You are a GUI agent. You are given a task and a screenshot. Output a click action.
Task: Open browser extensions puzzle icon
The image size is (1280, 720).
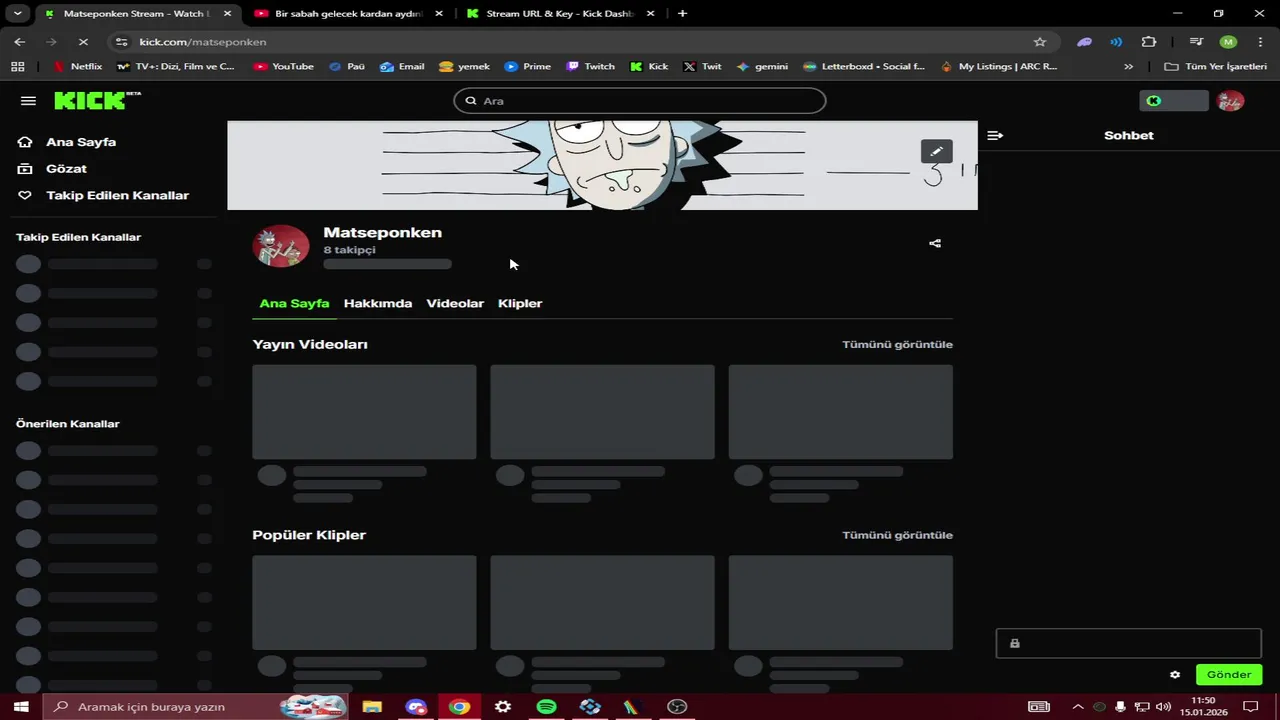[x=1148, y=42]
